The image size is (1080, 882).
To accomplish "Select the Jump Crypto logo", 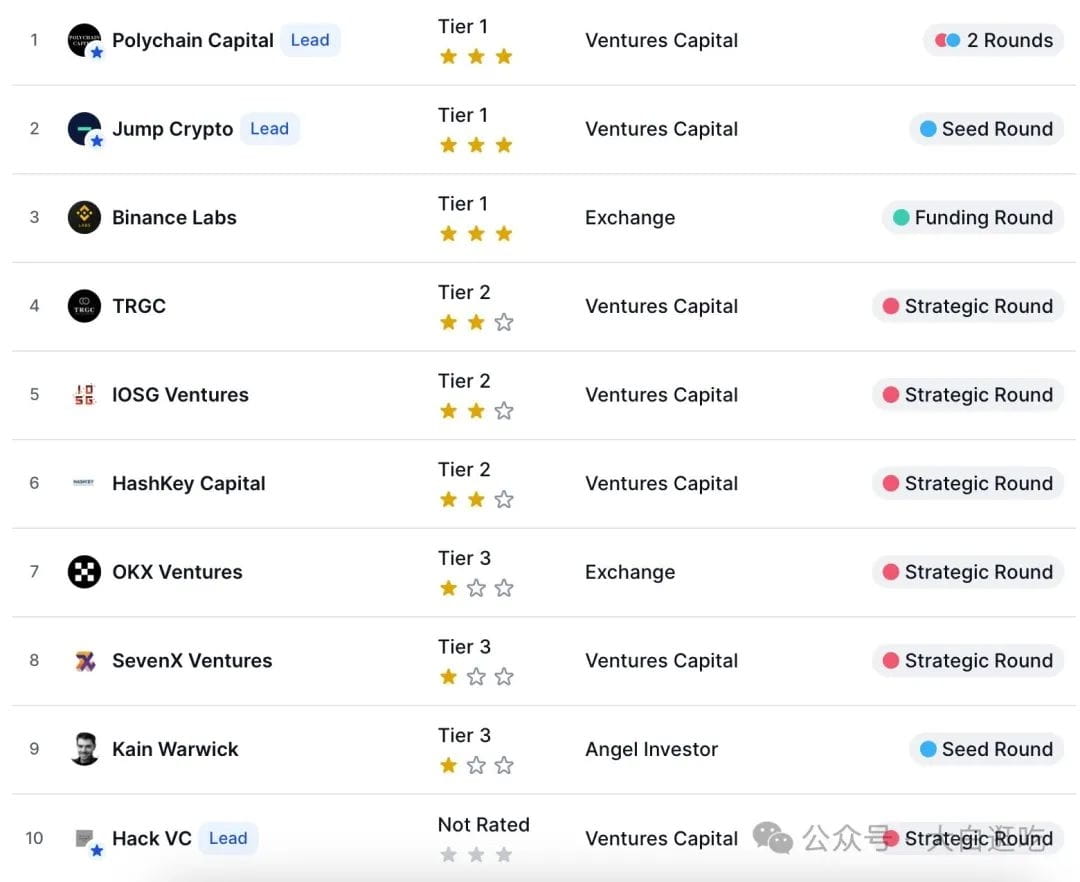I will pyautogui.click(x=84, y=129).
